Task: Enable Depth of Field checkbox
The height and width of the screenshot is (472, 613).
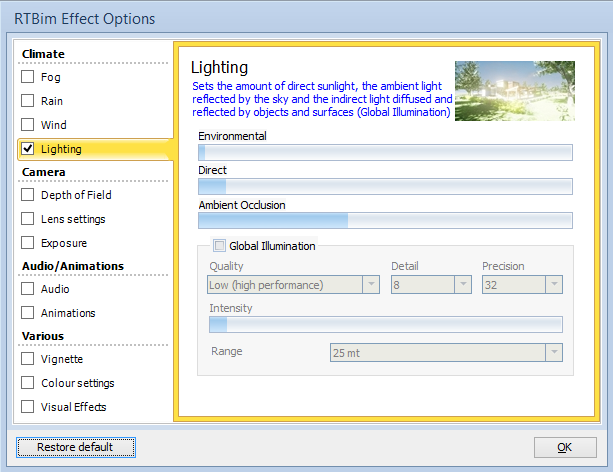Action: (27, 194)
